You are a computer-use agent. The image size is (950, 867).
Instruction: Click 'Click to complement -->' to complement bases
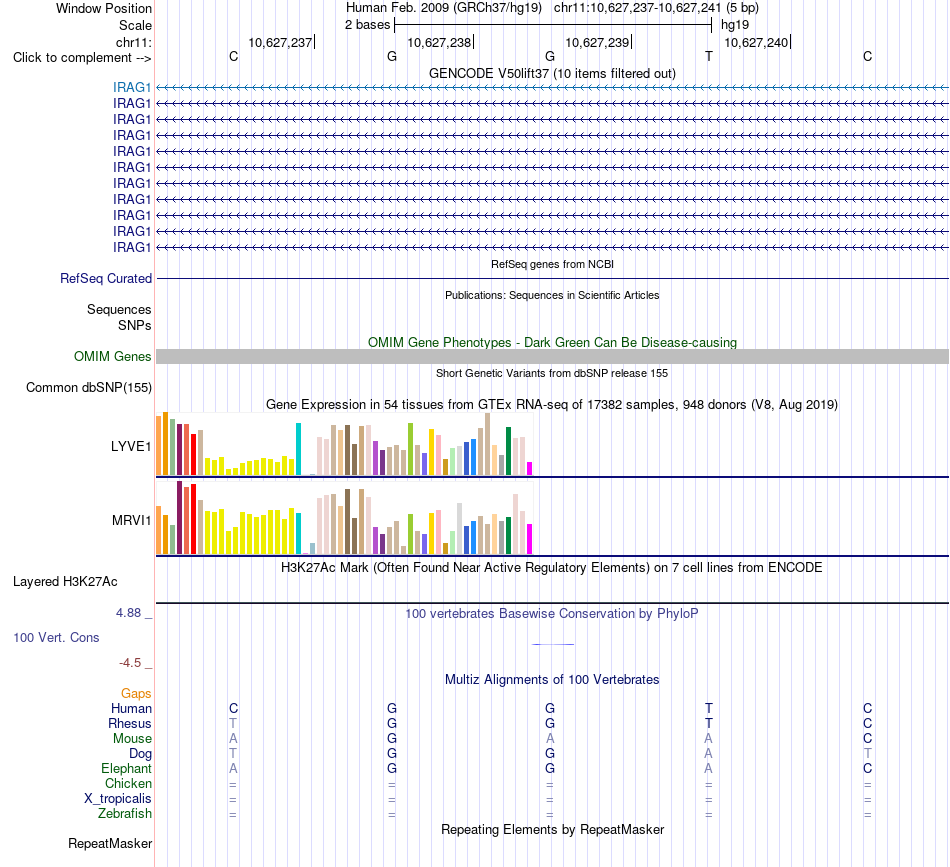click(82, 58)
